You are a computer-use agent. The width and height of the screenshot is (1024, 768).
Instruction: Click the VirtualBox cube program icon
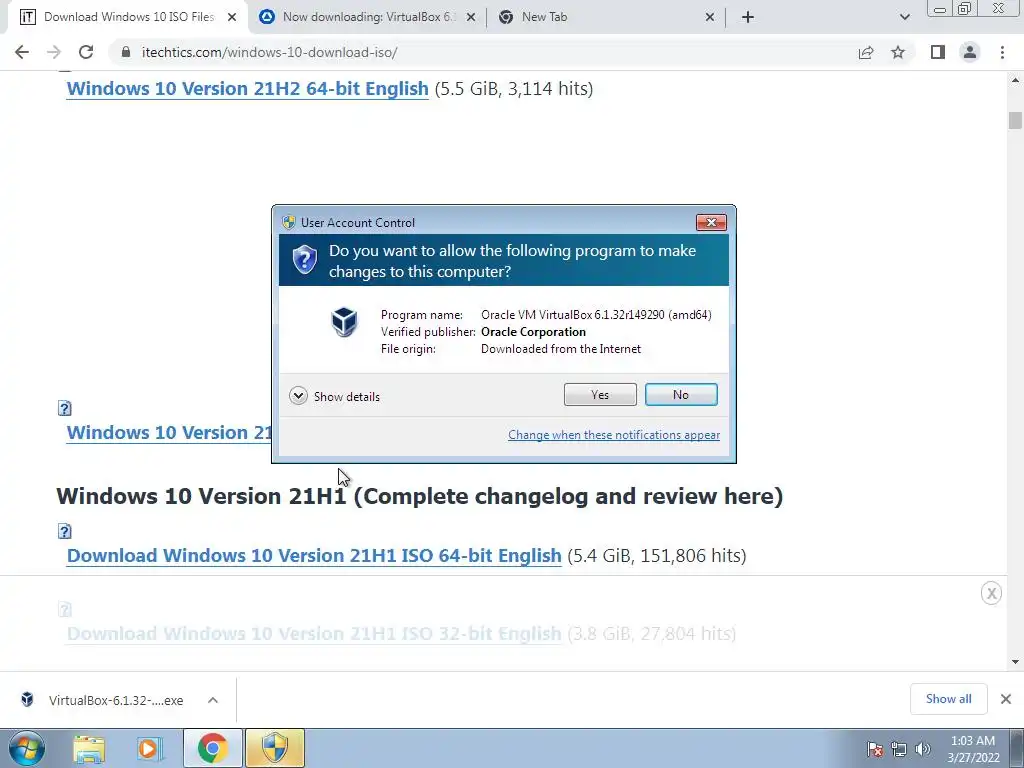coord(344,322)
